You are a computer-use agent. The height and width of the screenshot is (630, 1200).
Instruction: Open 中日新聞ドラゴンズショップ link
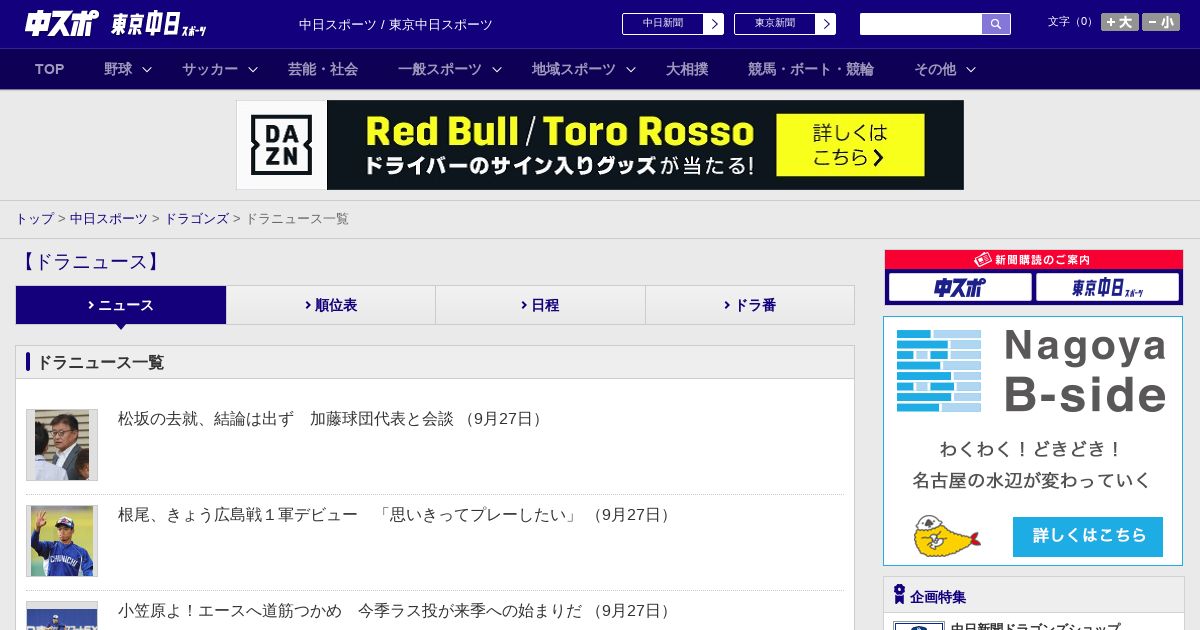tap(1035, 627)
